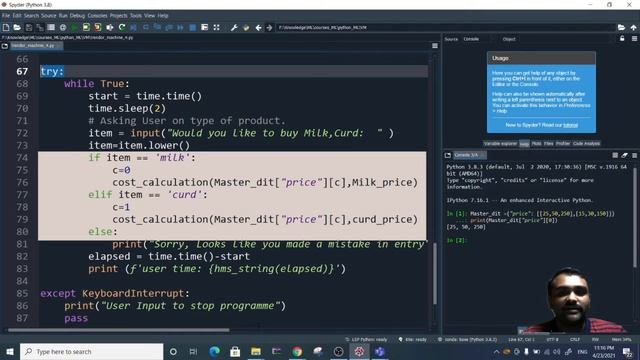
Task: Open Microsoft Edge from taskbar
Action: pos(214,351)
